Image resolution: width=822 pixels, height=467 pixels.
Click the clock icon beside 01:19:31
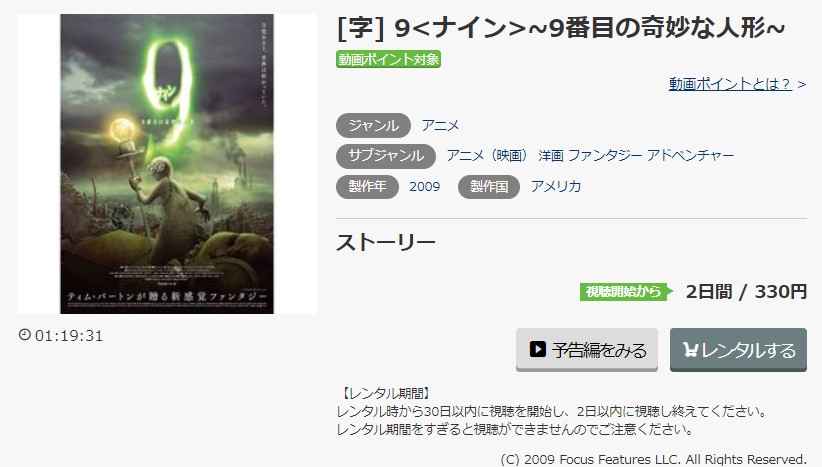(25, 334)
